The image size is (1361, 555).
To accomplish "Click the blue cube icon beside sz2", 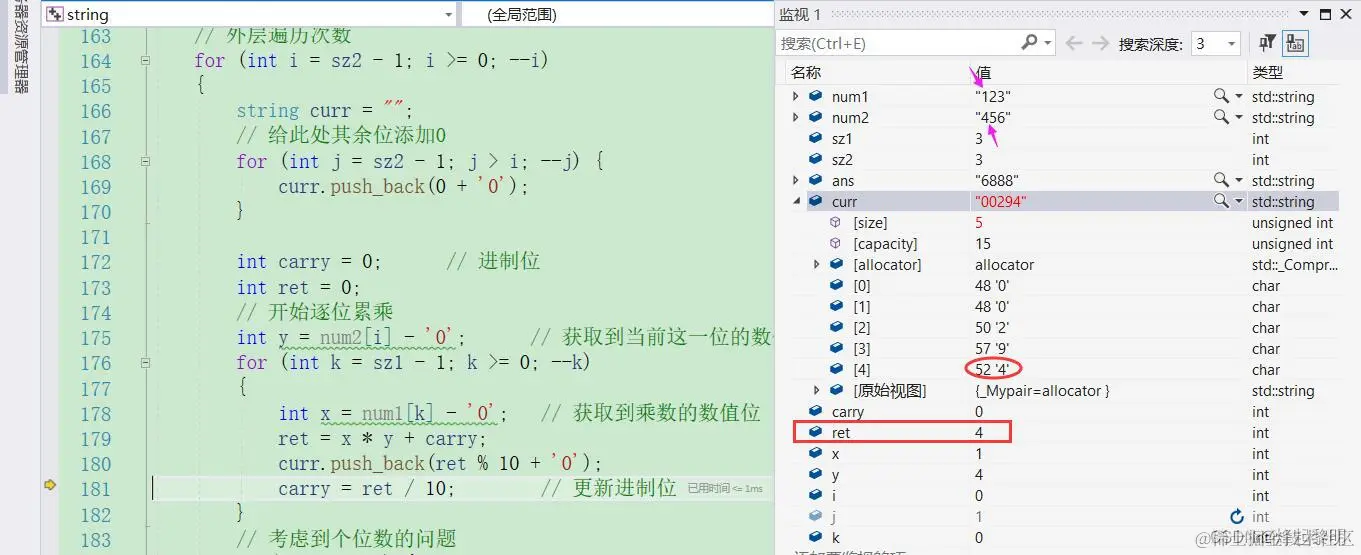I will pos(815,159).
